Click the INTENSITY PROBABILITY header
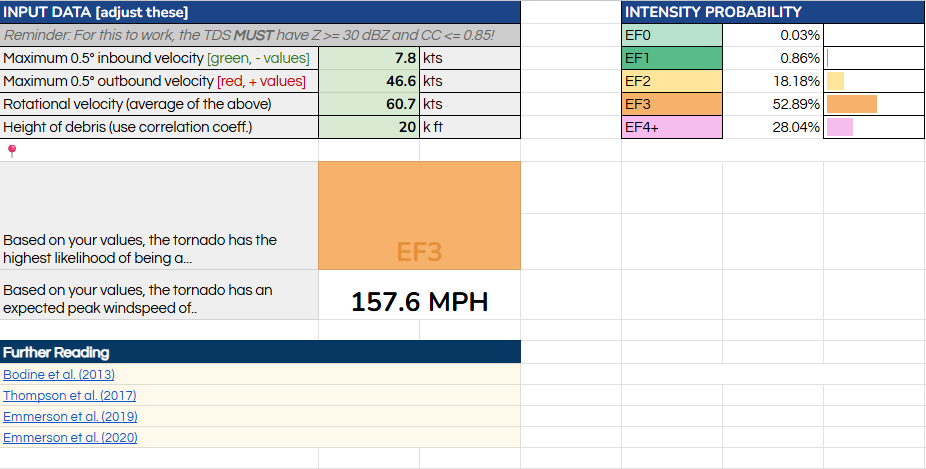The image size is (926, 469). click(x=773, y=12)
